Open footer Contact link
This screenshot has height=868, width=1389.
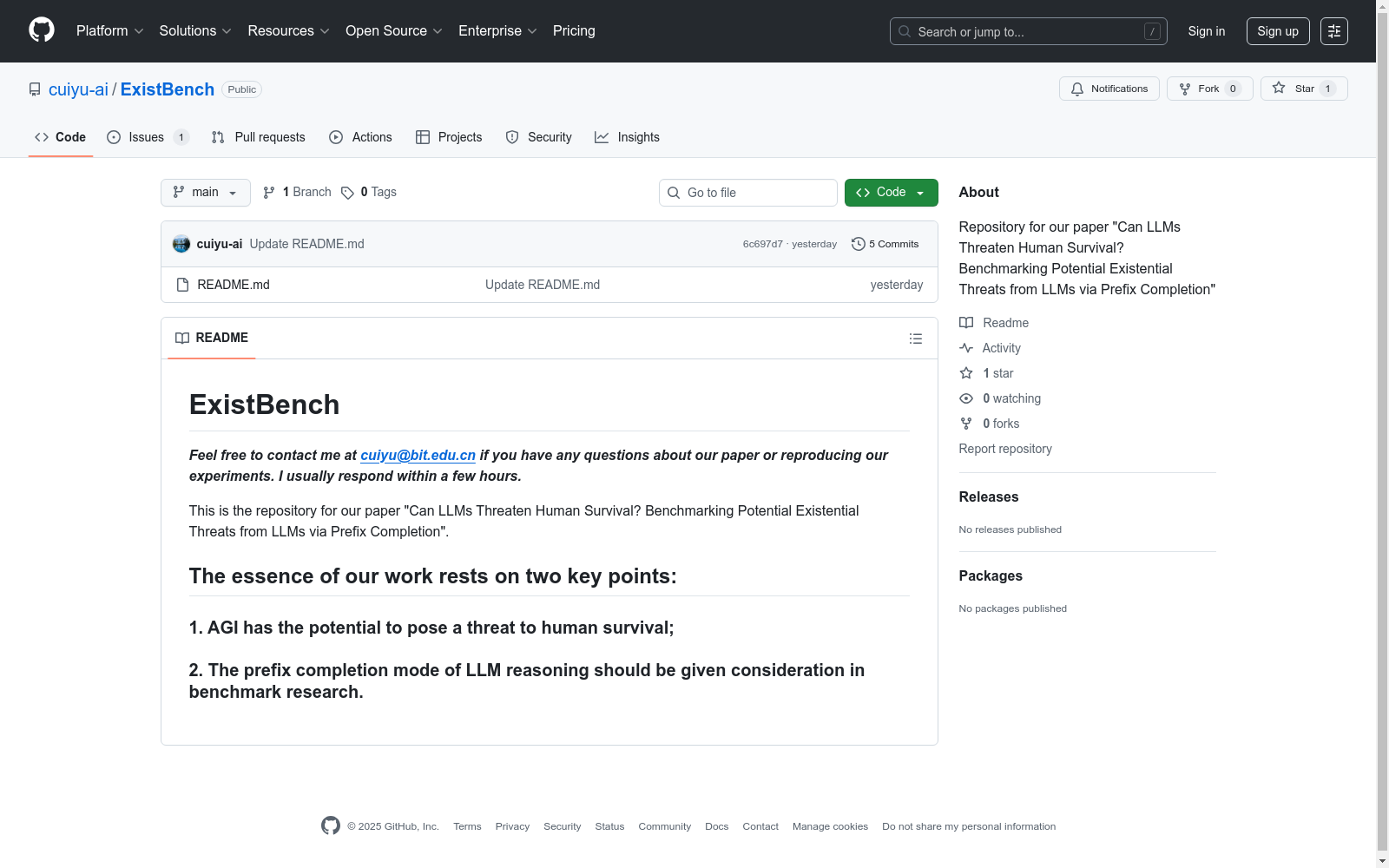click(x=760, y=826)
